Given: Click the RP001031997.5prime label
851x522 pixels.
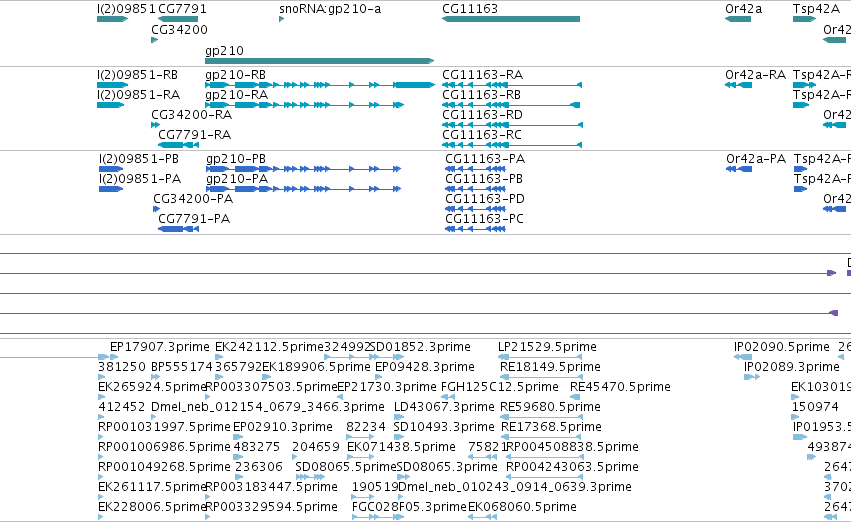Looking at the screenshot, I should 164,427.
